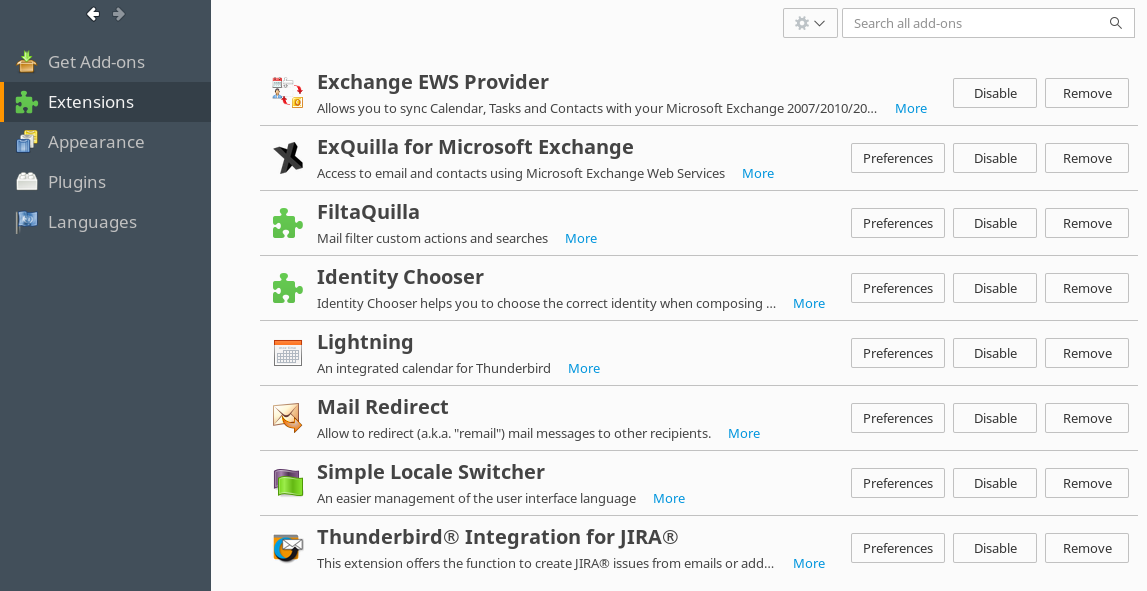This screenshot has width=1147, height=591.
Task: Click the ExQuilla black X icon
Action: (288, 158)
